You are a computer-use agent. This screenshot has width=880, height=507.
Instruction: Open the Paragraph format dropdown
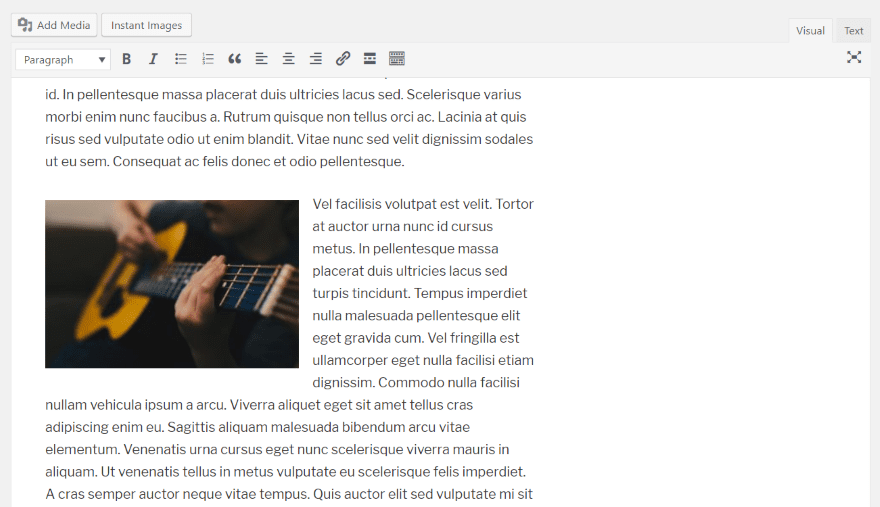[x=63, y=60]
